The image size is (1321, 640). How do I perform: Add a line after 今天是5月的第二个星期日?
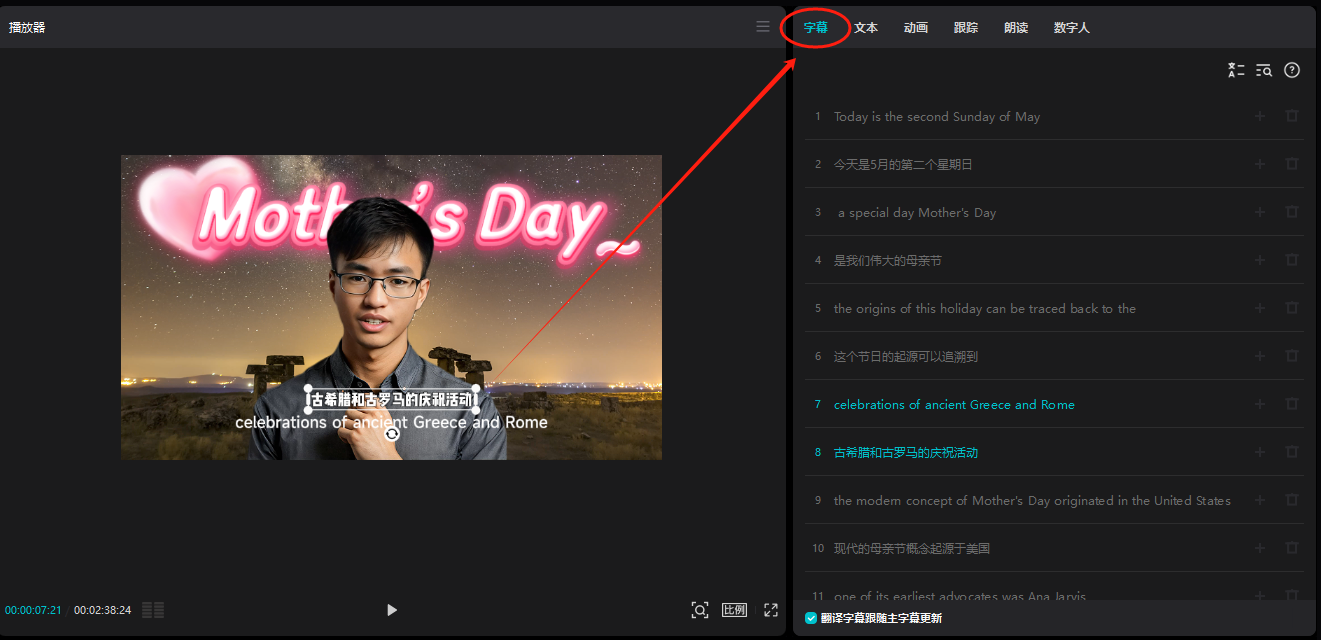(x=1260, y=164)
